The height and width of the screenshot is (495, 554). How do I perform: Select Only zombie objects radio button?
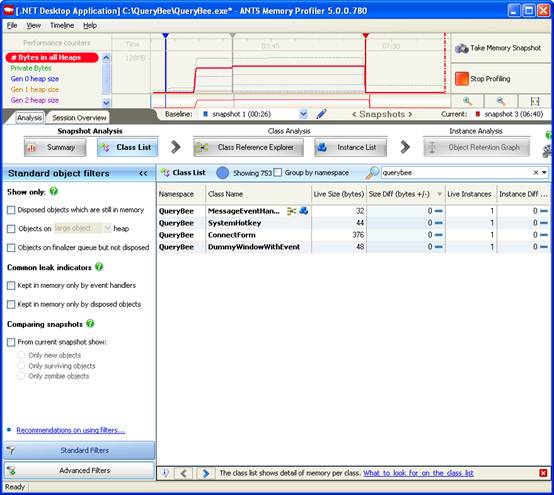[21, 376]
